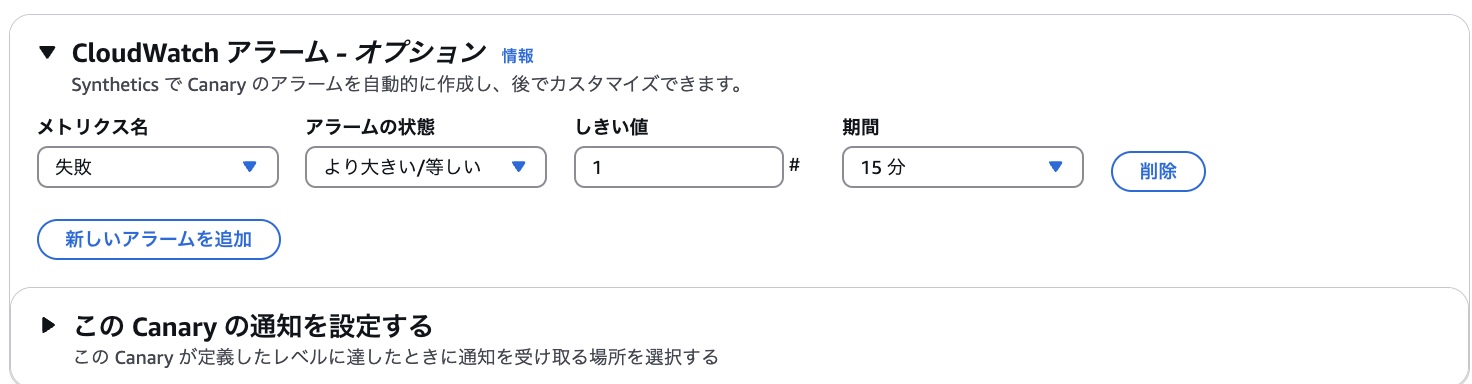Expand the この Canary の通知を設定する triangle

click(47, 325)
